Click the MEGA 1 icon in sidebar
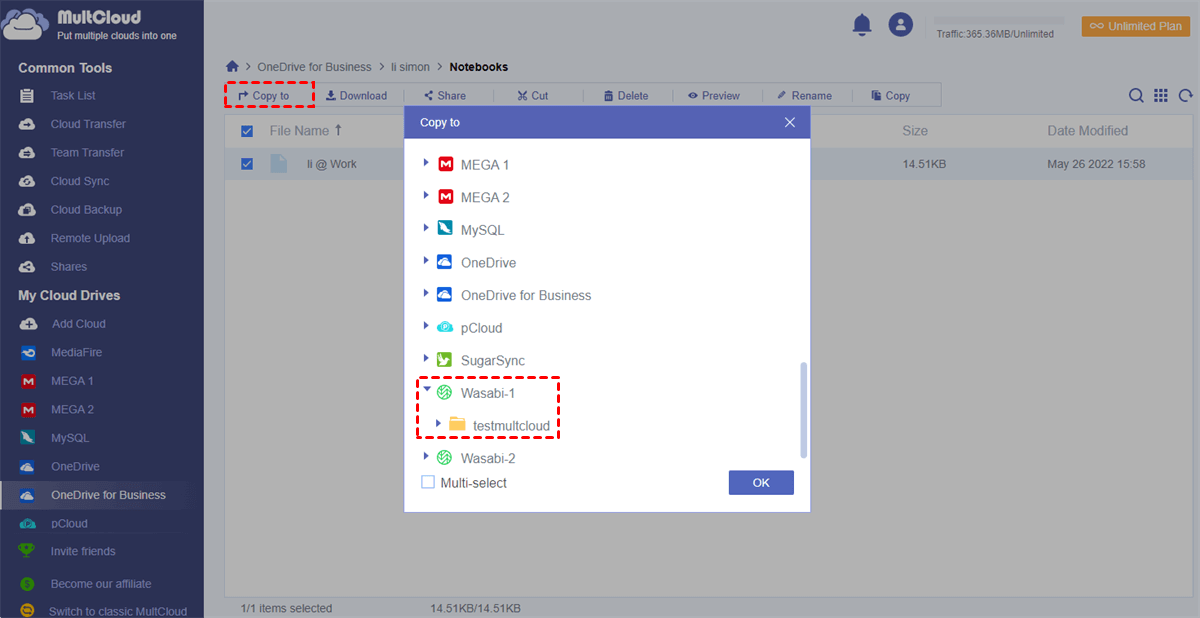 [x=29, y=381]
